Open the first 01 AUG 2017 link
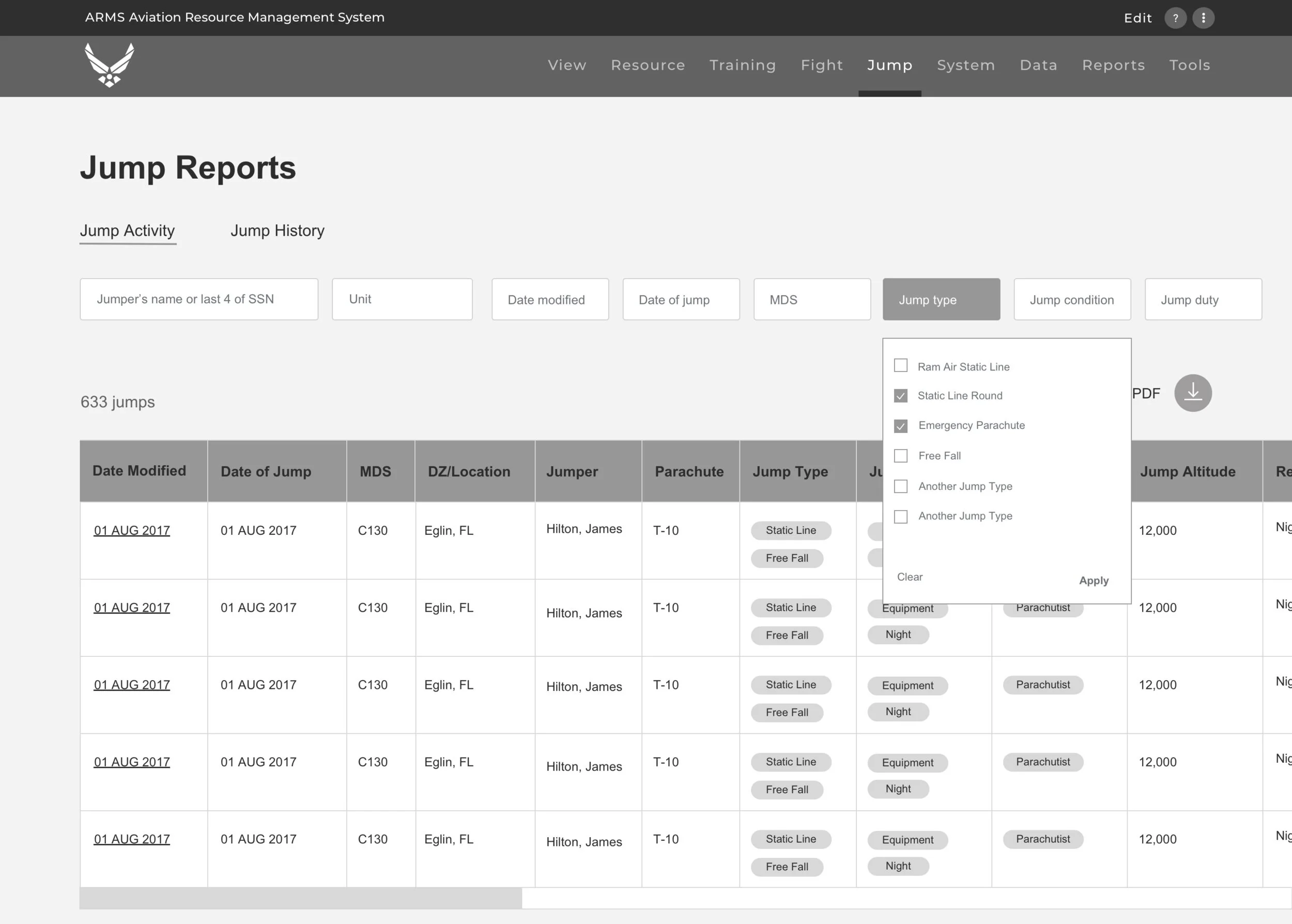Viewport: 1292px width, 924px height. coord(131,530)
